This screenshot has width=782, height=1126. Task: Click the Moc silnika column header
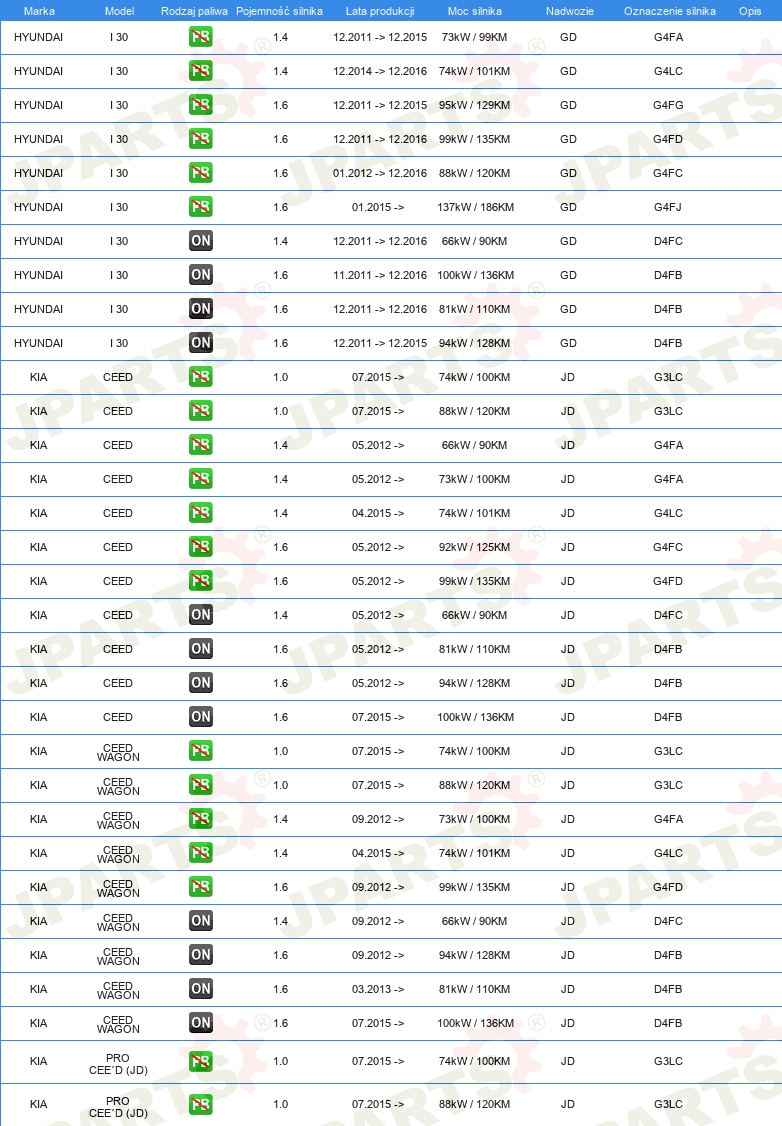pyautogui.click(x=475, y=11)
